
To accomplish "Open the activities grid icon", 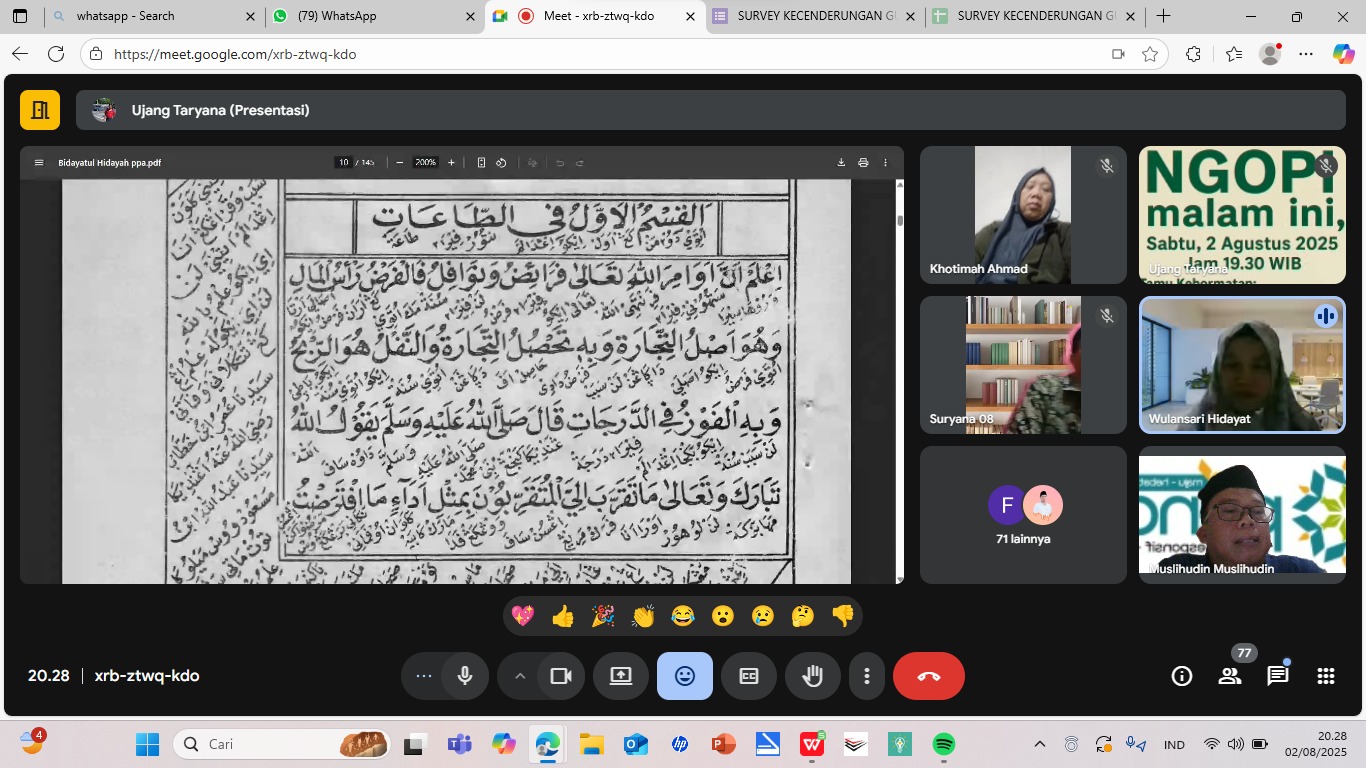I will click(1325, 676).
